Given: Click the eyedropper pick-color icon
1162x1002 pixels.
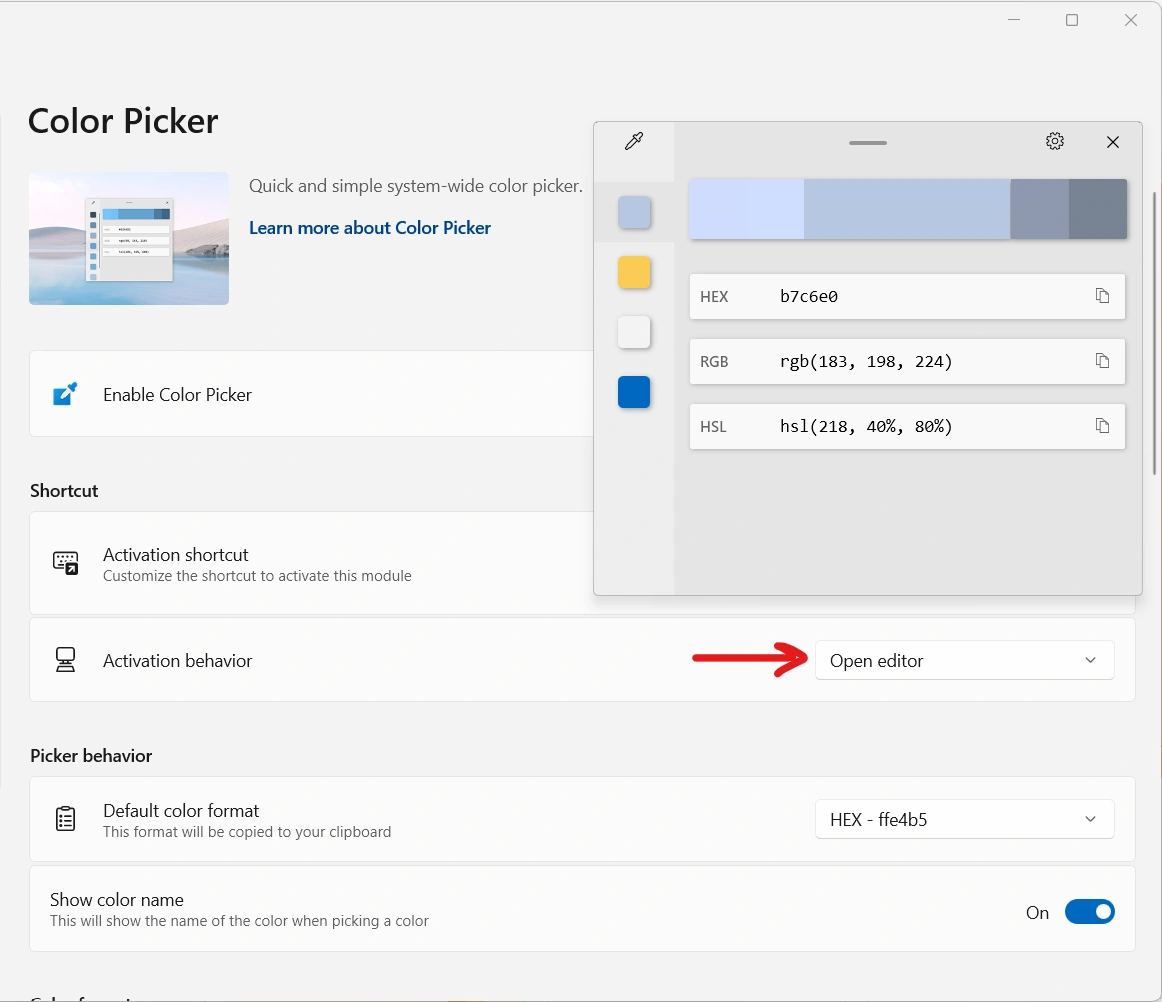Looking at the screenshot, I should point(634,141).
